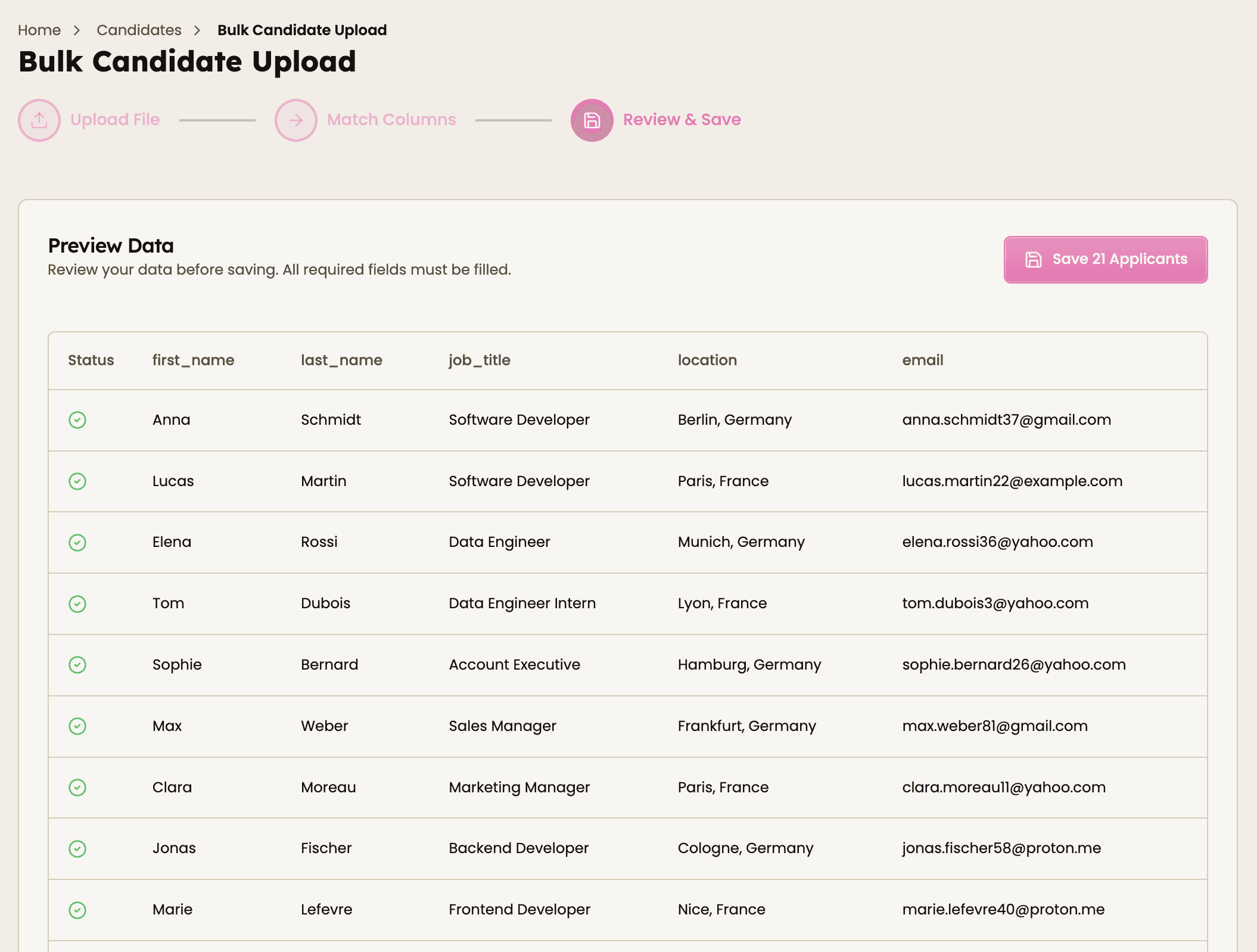Click status checkmark for Sophie Bernard
Image resolution: width=1257 pixels, height=952 pixels.
77,665
